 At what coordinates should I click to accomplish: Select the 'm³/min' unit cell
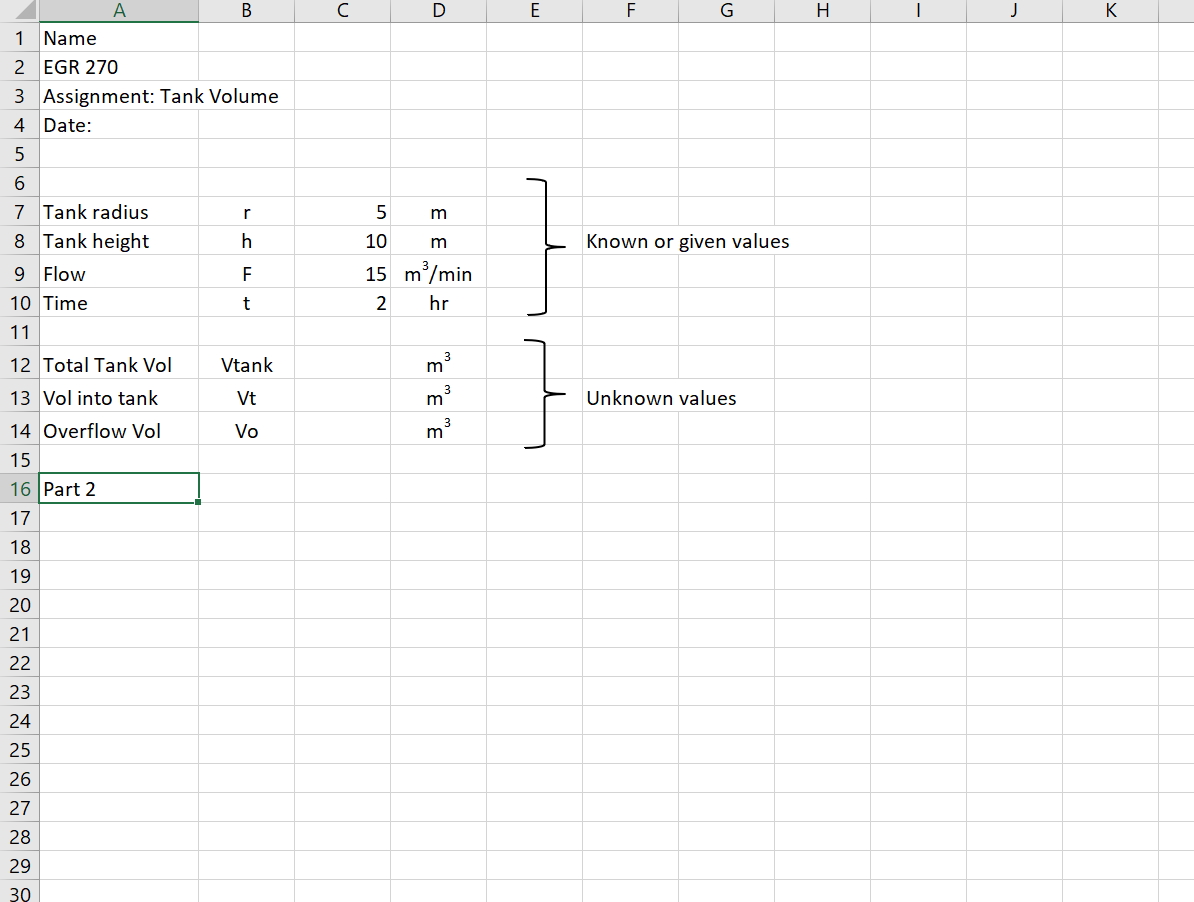tap(438, 273)
